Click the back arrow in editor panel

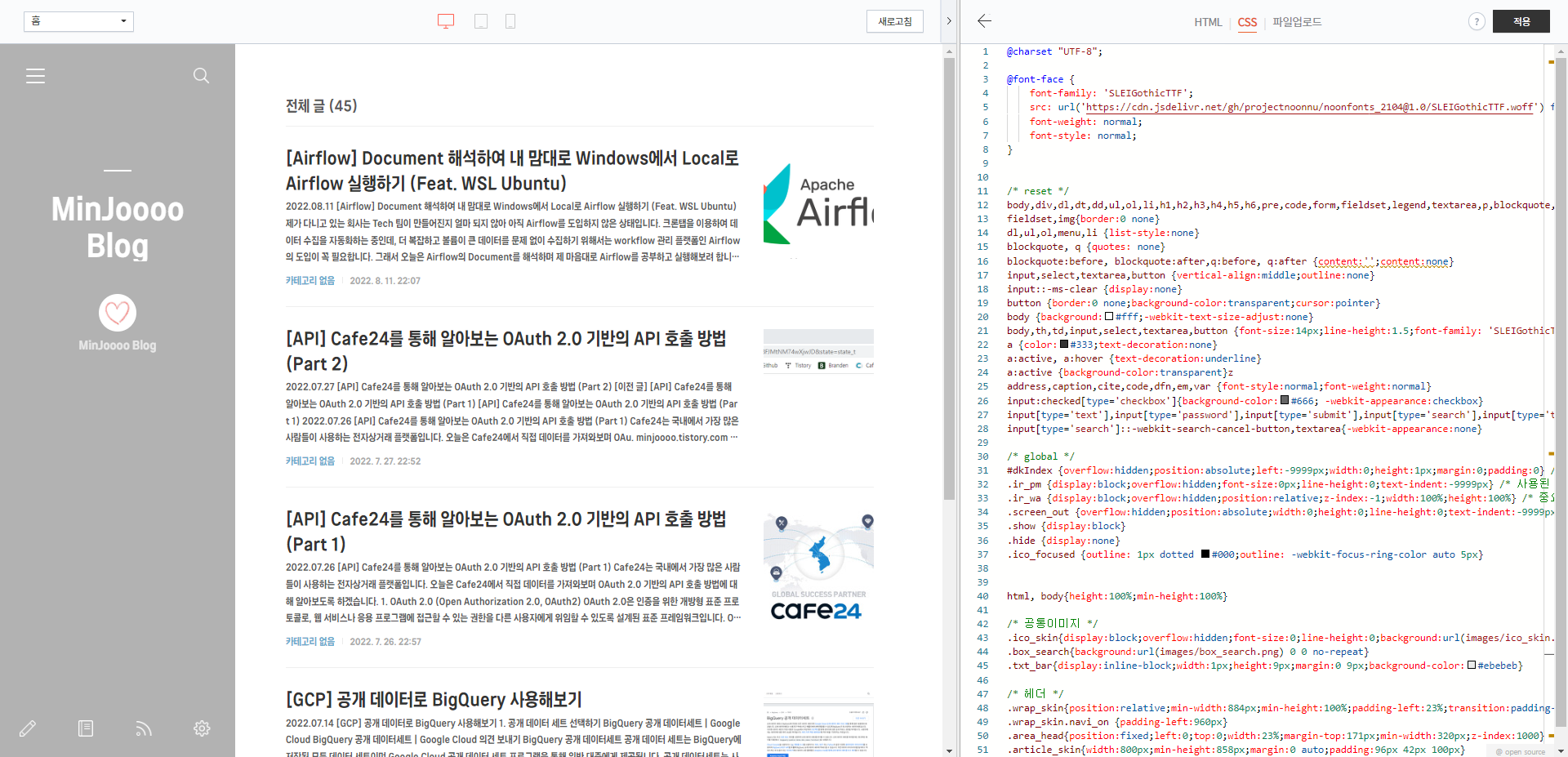(x=984, y=21)
